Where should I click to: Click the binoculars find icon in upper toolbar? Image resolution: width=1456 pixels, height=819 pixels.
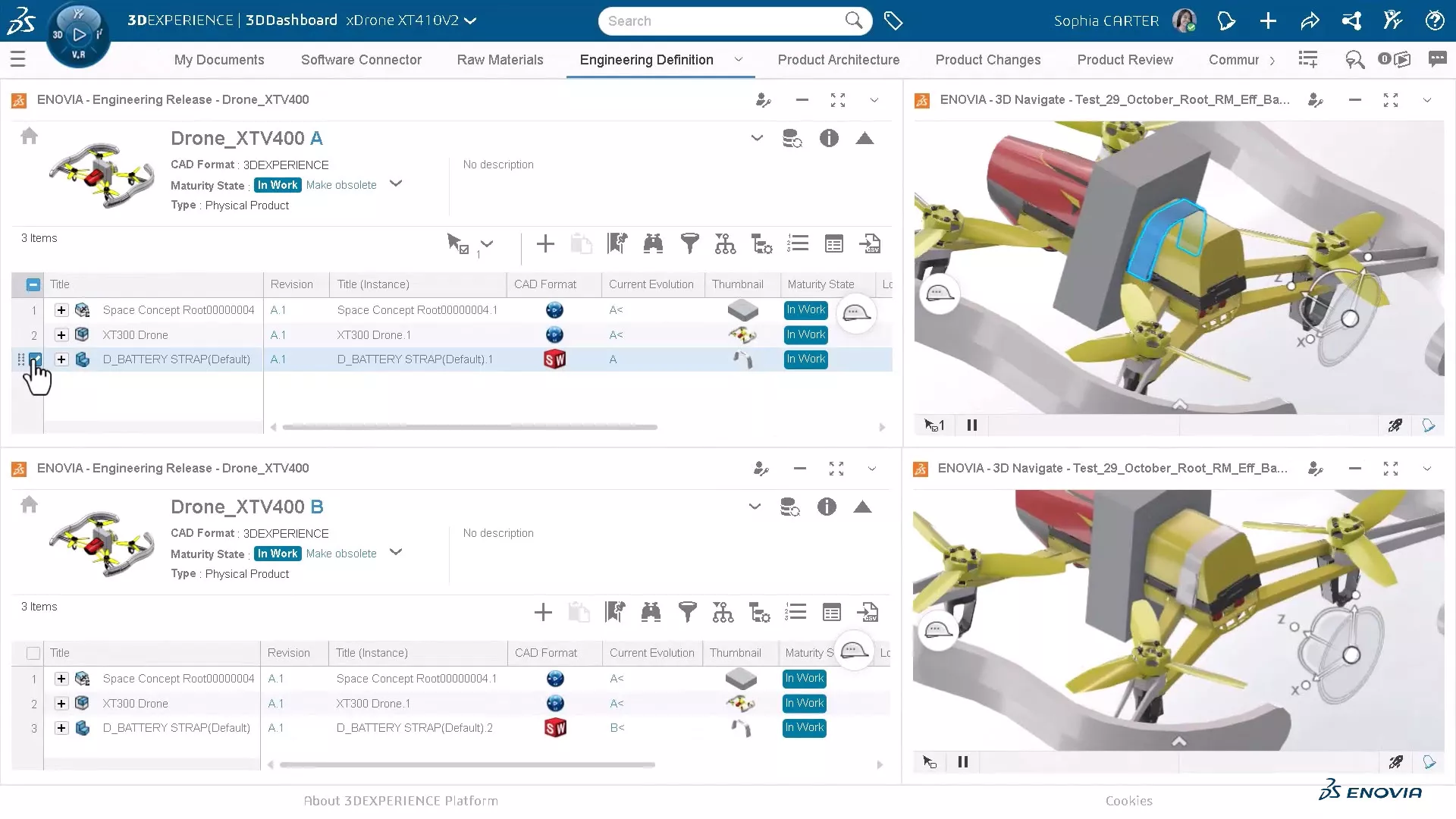(x=653, y=244)
